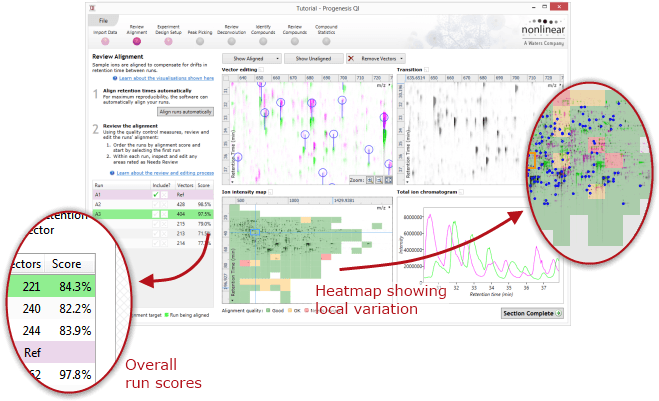The width and height of the screenshot is (659, 401).
Task: Click the exclude X box for run A3
Action: [x=164, y=214]
